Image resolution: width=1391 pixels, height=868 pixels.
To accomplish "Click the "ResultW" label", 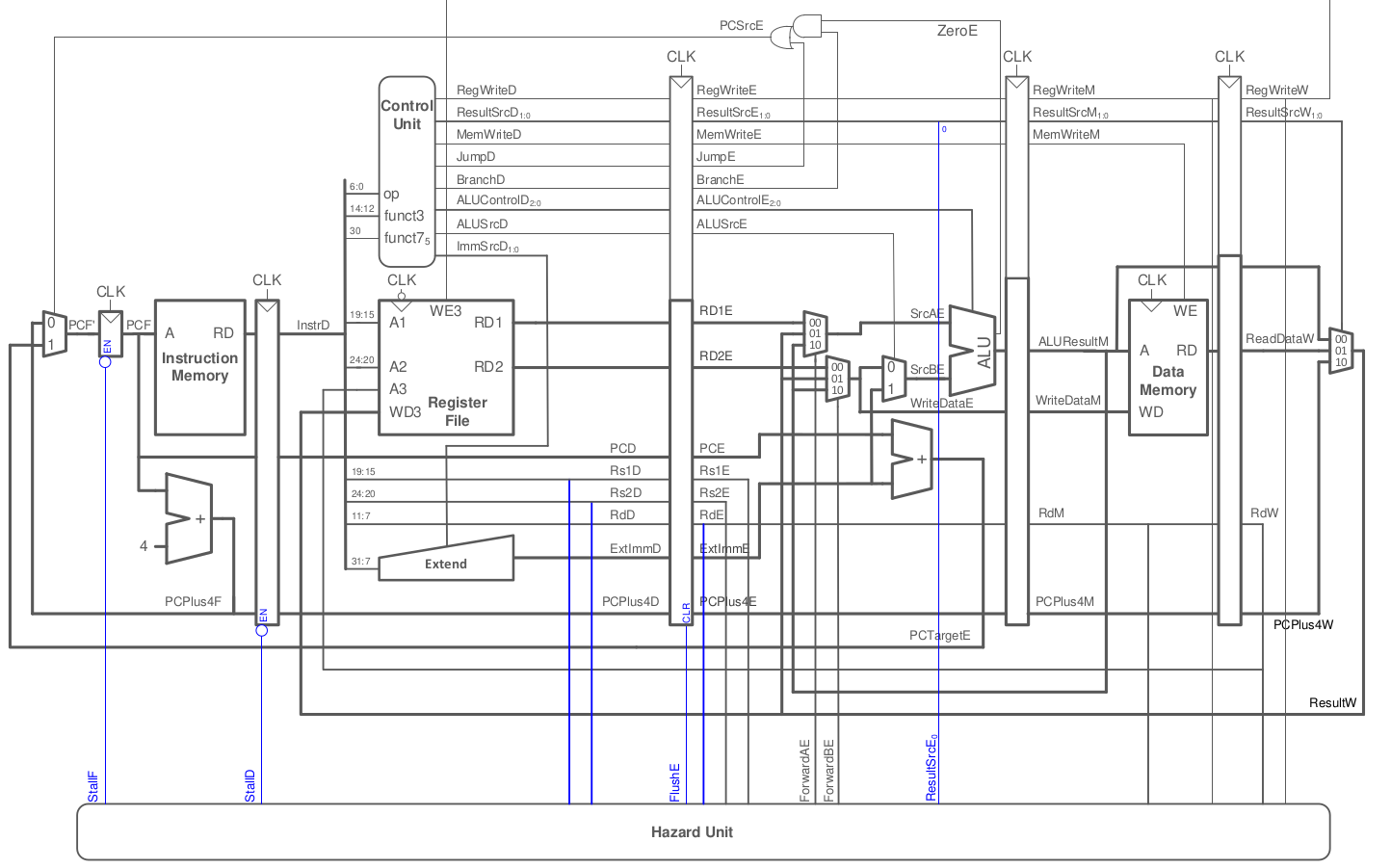I will tap(1332, 702).
